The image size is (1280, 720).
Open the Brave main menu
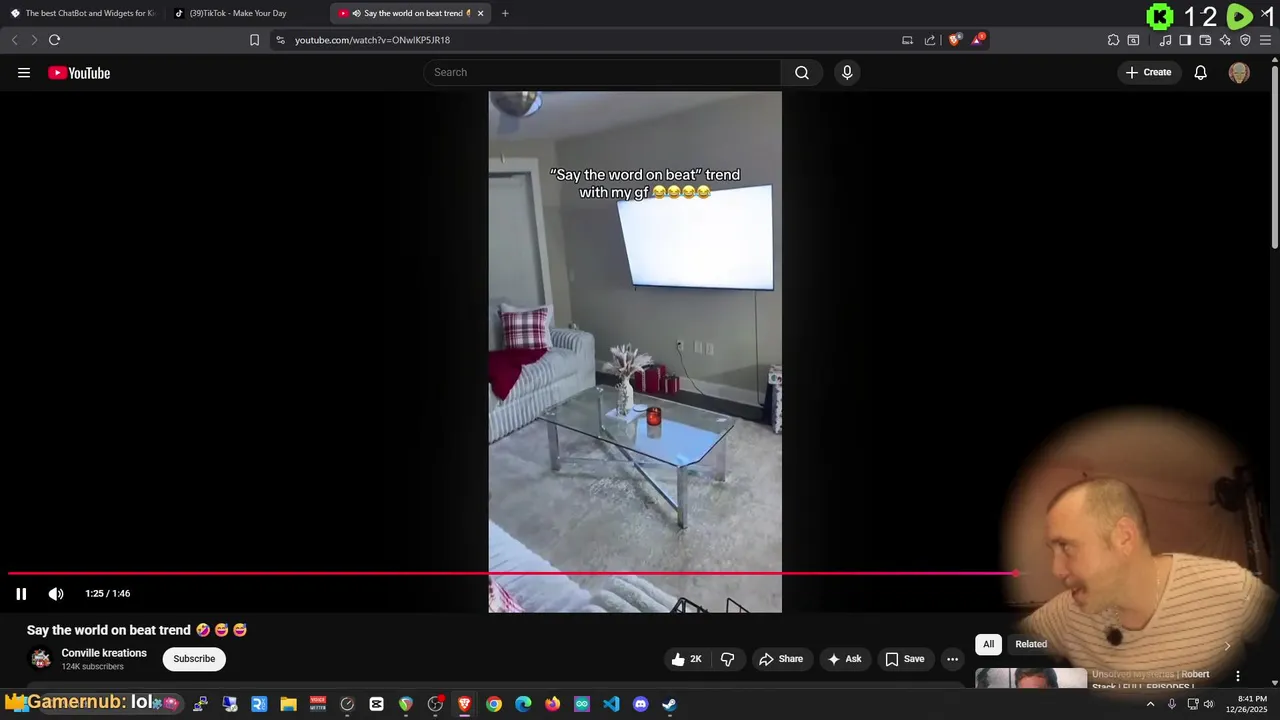click(1266, 40)
